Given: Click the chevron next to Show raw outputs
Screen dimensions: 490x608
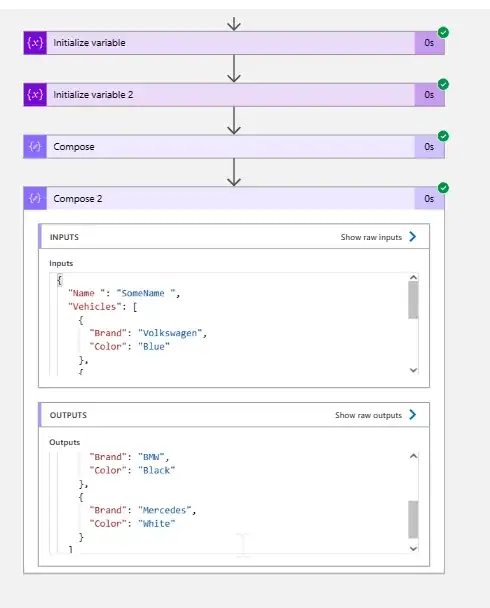Looking at the screenshot, I should click(x=412, y=415).
